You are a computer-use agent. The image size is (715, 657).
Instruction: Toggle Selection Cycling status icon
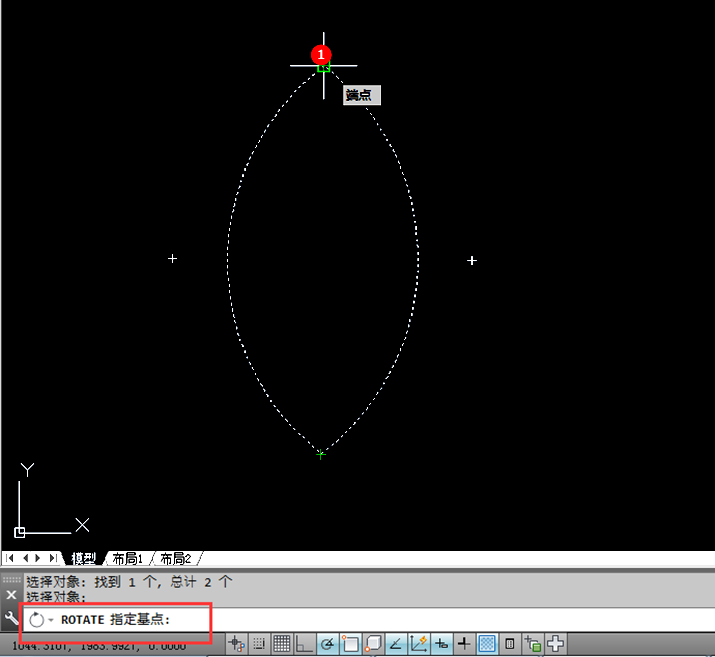[533, 644]
